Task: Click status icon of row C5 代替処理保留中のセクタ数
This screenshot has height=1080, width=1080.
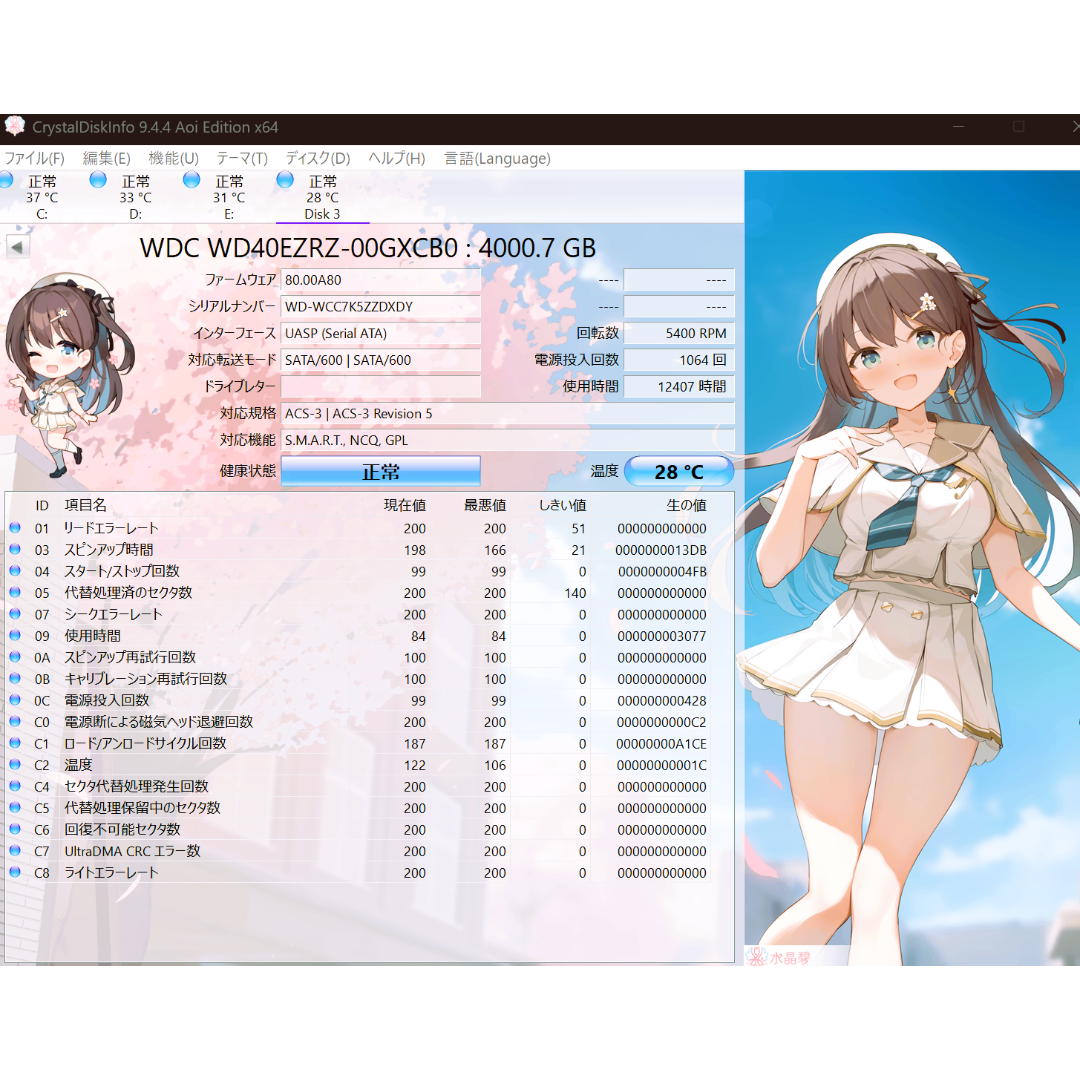Action: [15, 807]
